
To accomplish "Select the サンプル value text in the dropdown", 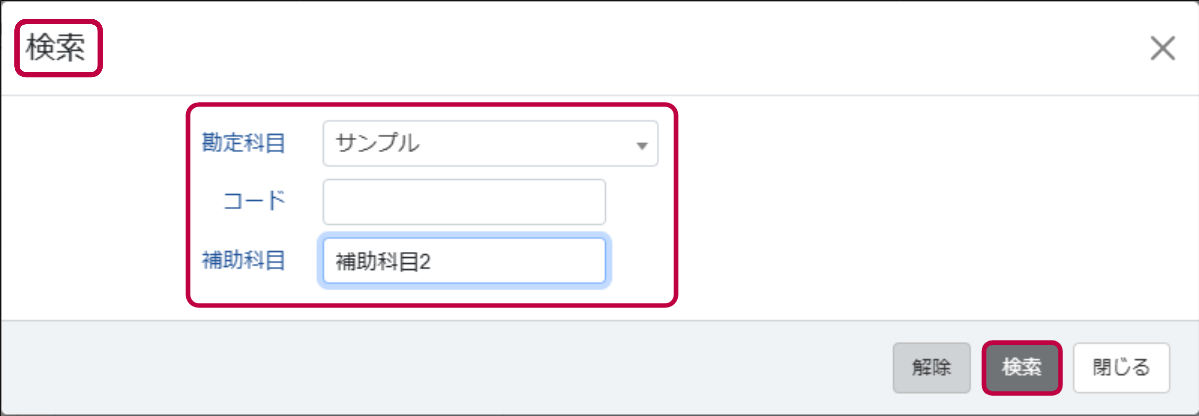I will 378,144.
